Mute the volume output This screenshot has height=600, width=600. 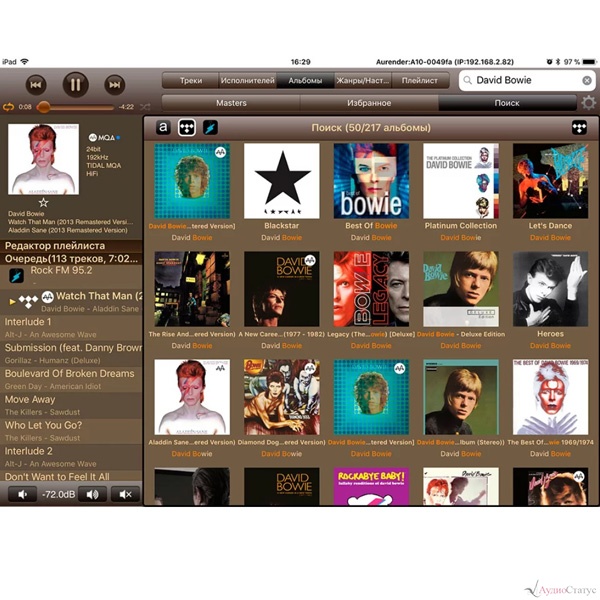coord(125,494)
